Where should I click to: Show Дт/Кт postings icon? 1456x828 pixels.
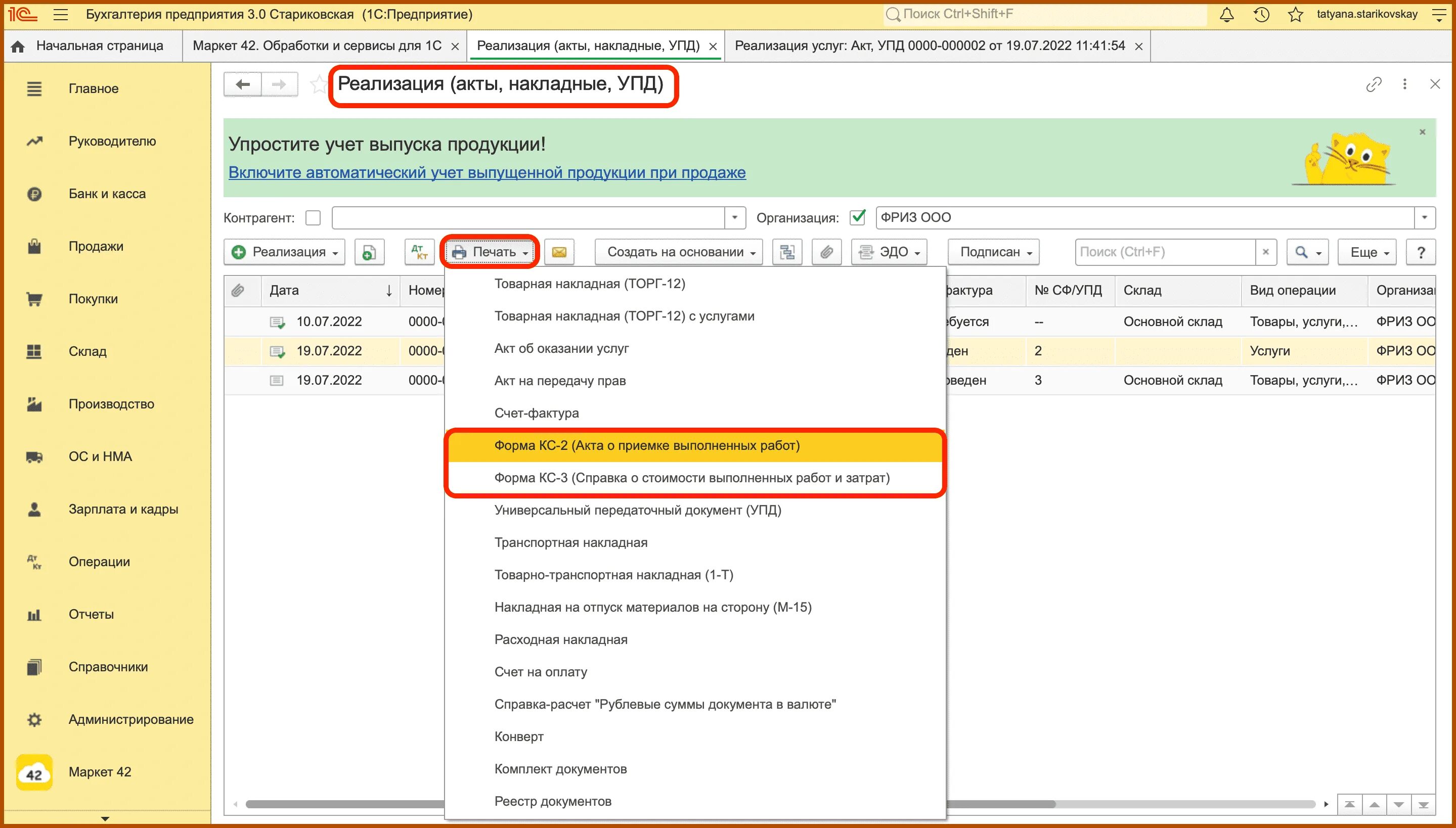[x=419, y=252]
